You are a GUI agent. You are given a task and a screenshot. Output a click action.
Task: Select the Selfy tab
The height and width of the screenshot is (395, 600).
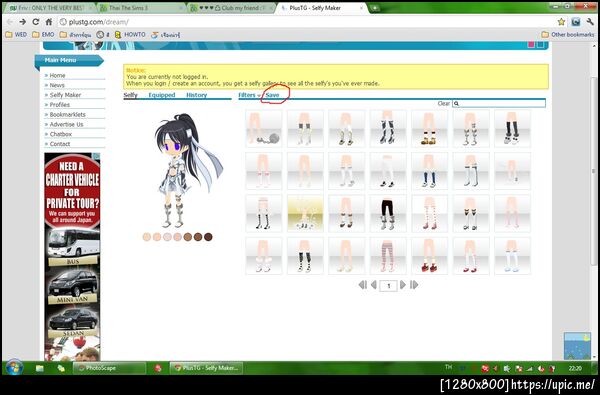pos(130,95)
